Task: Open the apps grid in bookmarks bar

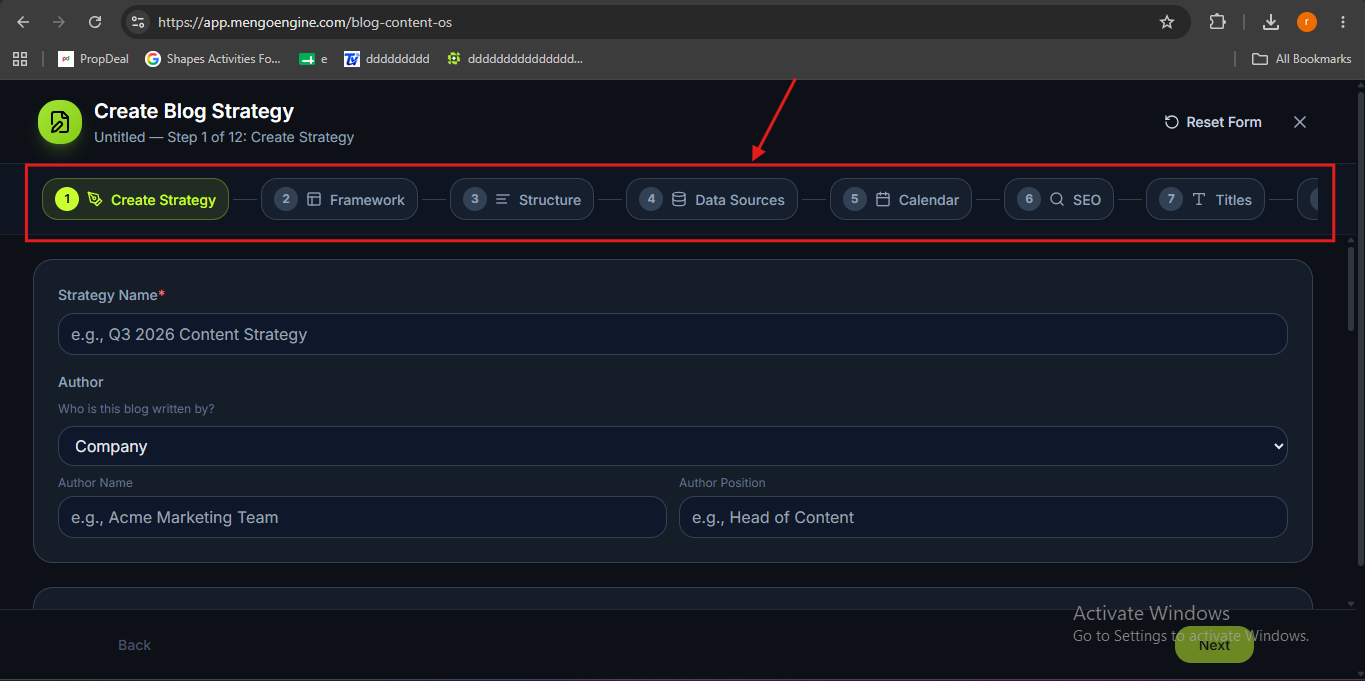Action: [20, 59]
